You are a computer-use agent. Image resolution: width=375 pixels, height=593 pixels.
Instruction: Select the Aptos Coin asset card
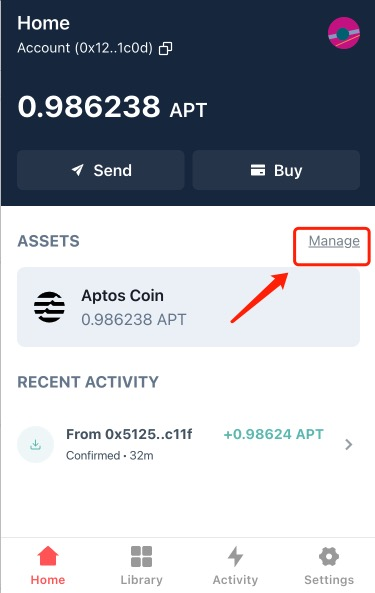[x=188, y=307]
